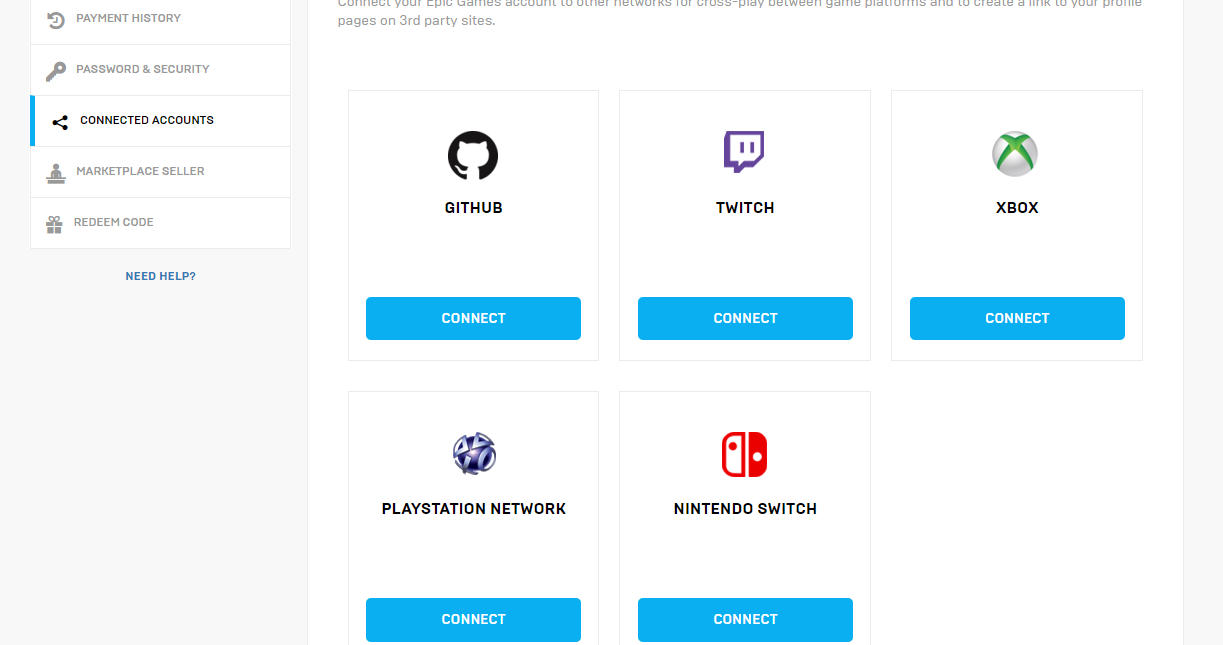
Task: Click the Password & Security key icon
Action: [56, 71]
